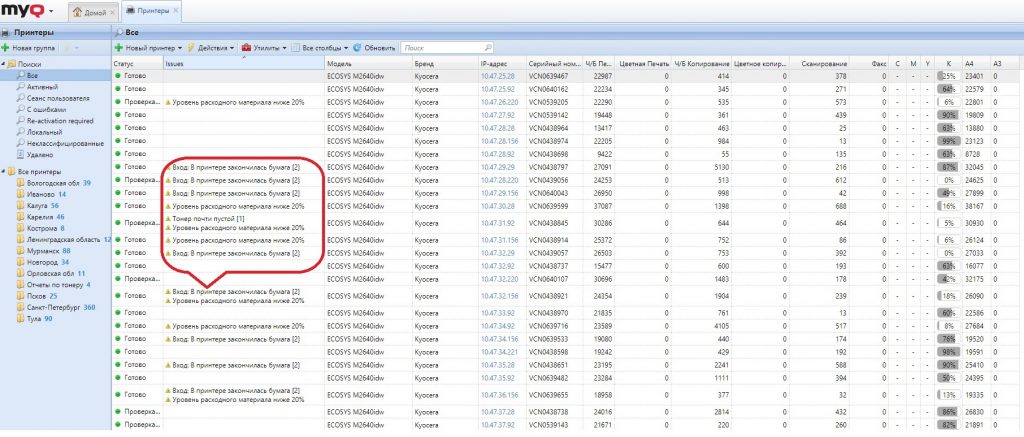Sort by the Модель column header
Image resolution: width=1024 pixels, height=437 pixels.
coord(368,63)
